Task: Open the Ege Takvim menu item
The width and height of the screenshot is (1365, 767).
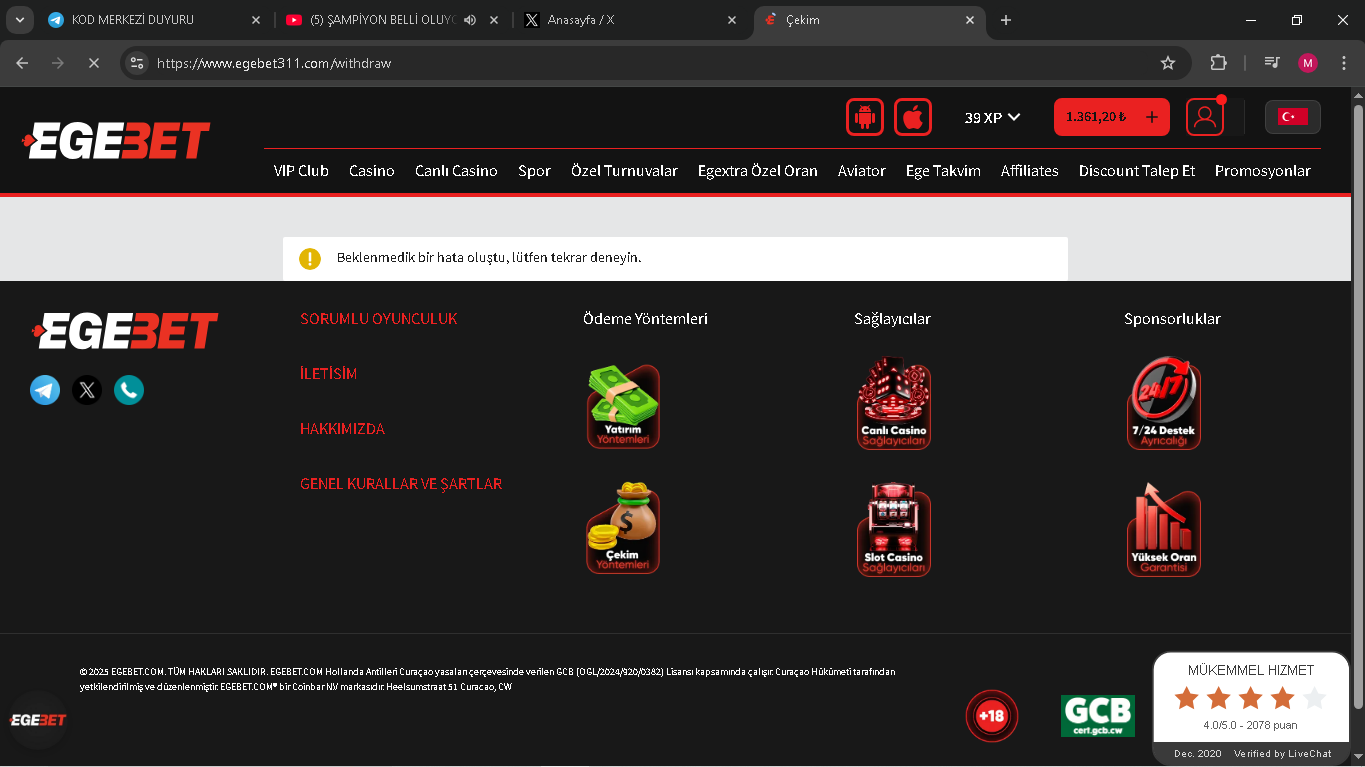Action: point(943,171)
